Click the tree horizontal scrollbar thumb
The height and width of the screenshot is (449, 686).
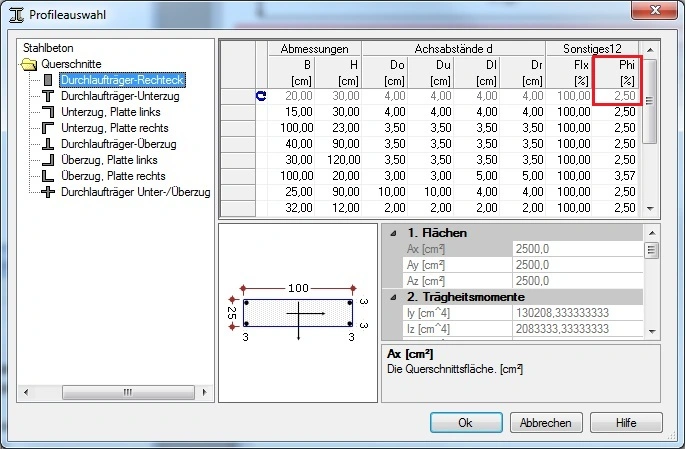click(x=128, y=392)
